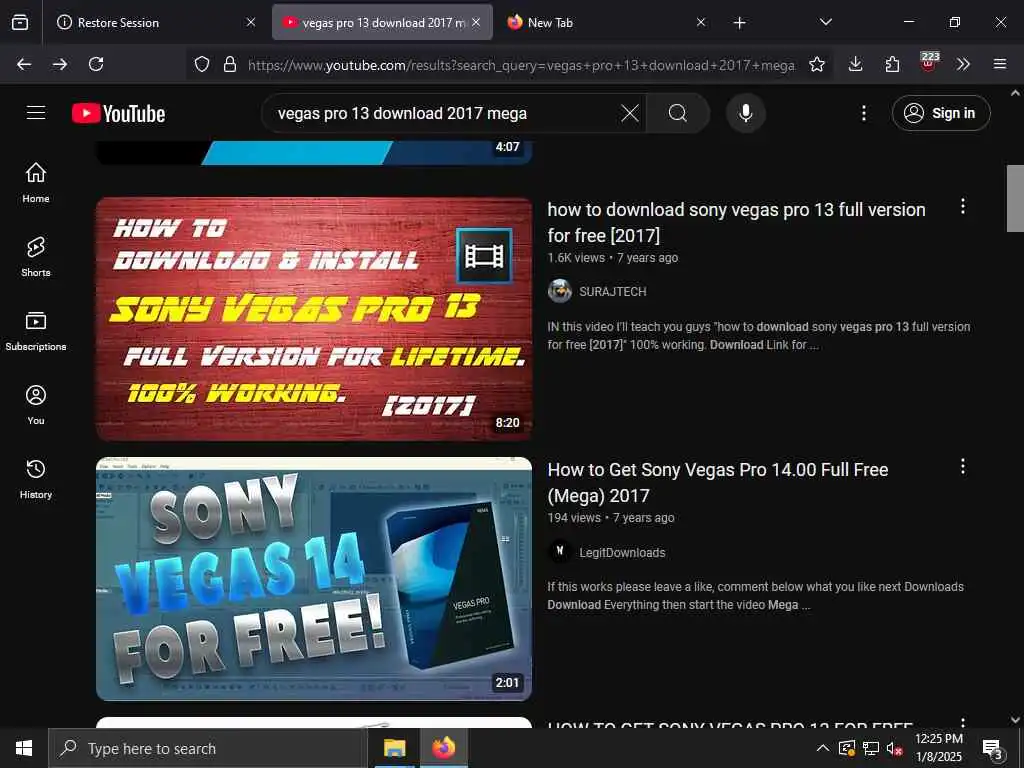
Task: Go forward one page in Firefox
Action: coord(60,64)
